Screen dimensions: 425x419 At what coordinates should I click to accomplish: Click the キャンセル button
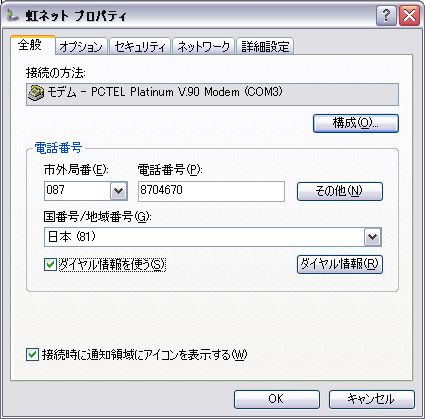pyautogui.click(x=372, y=399)
